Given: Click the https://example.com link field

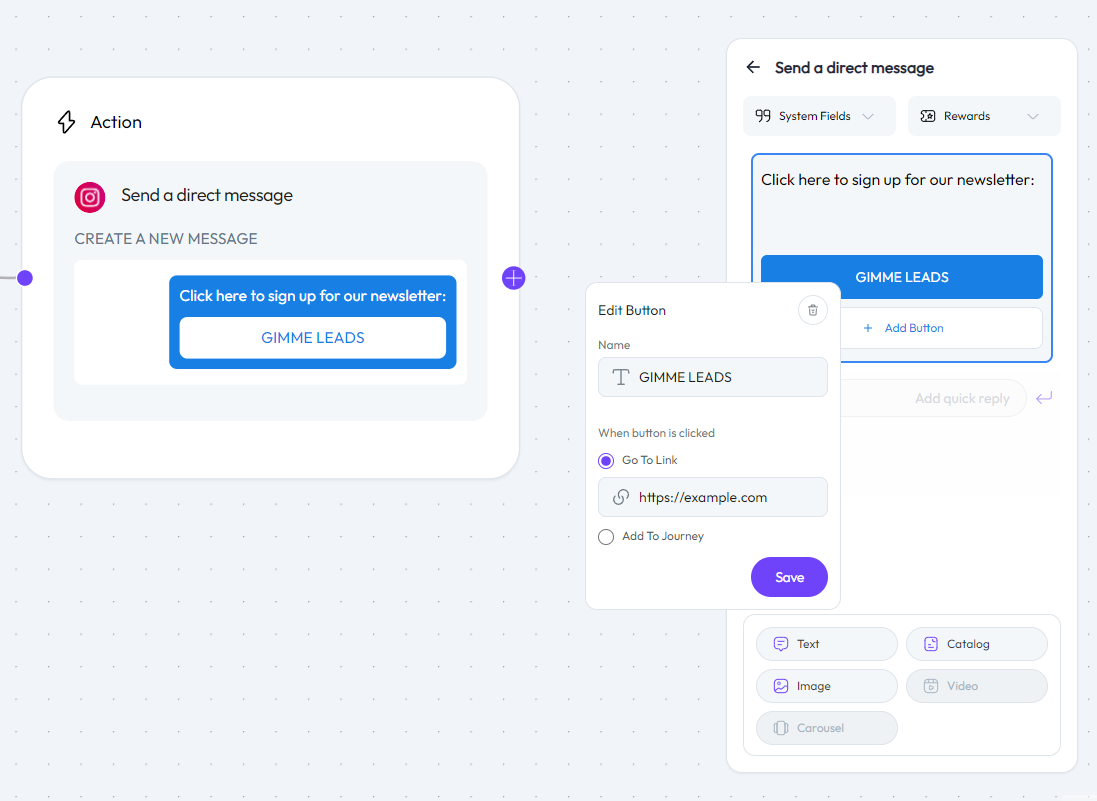Looking at the screenshot, I should click(x=726, y=497).
